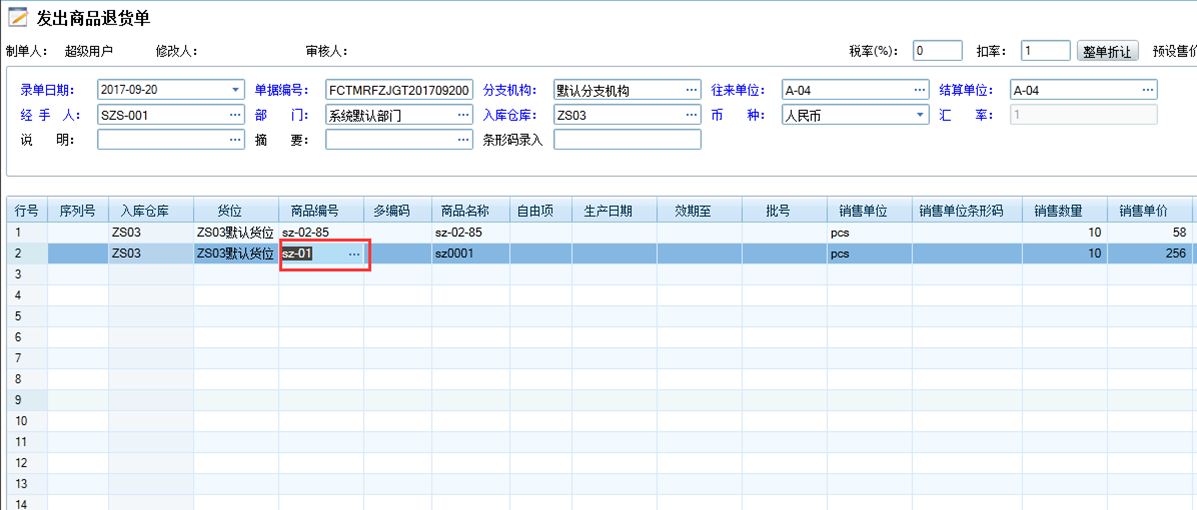Select the sz-02-85 product code cell

[x=321, y=233]
